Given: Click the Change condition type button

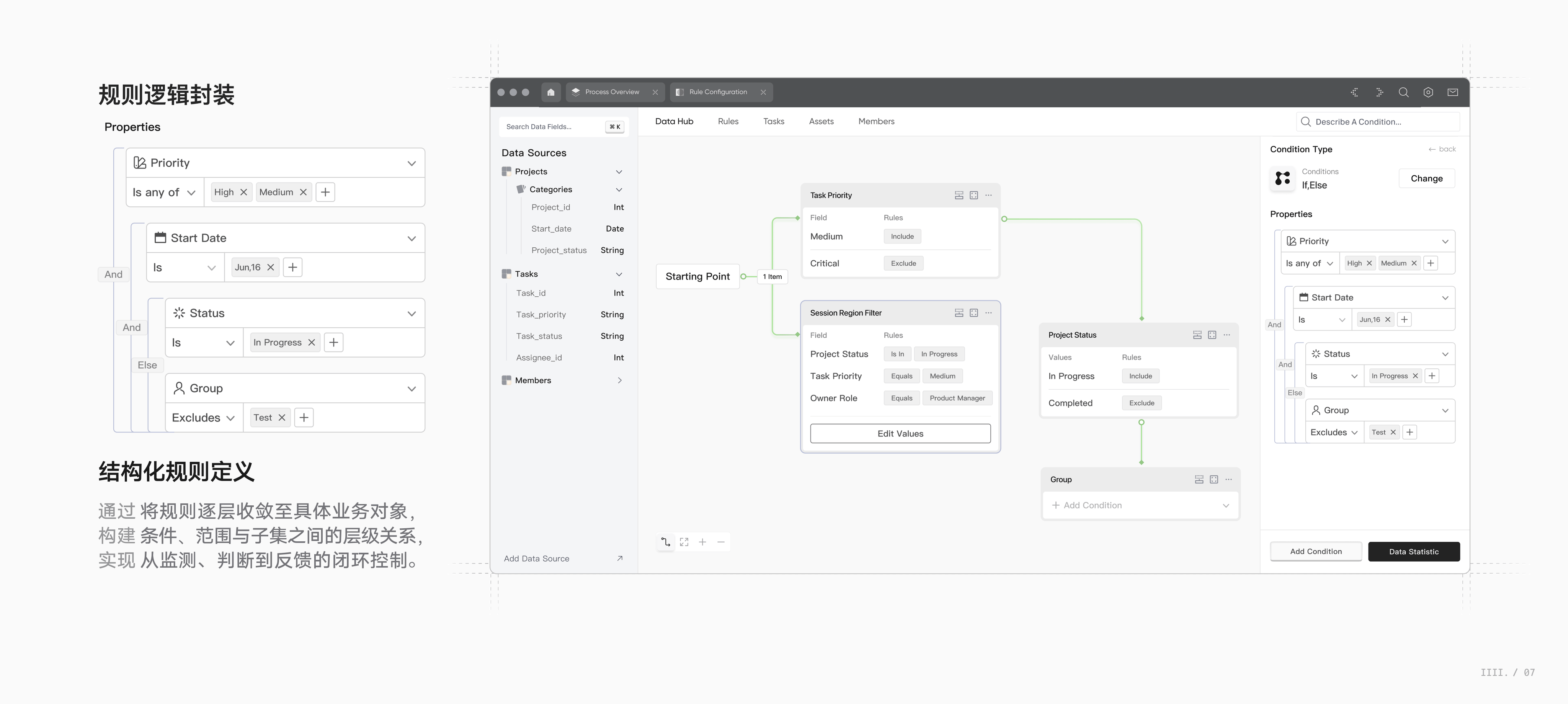Looking at the screenshot, I should pyautogui.click(x=1426, y=179).
